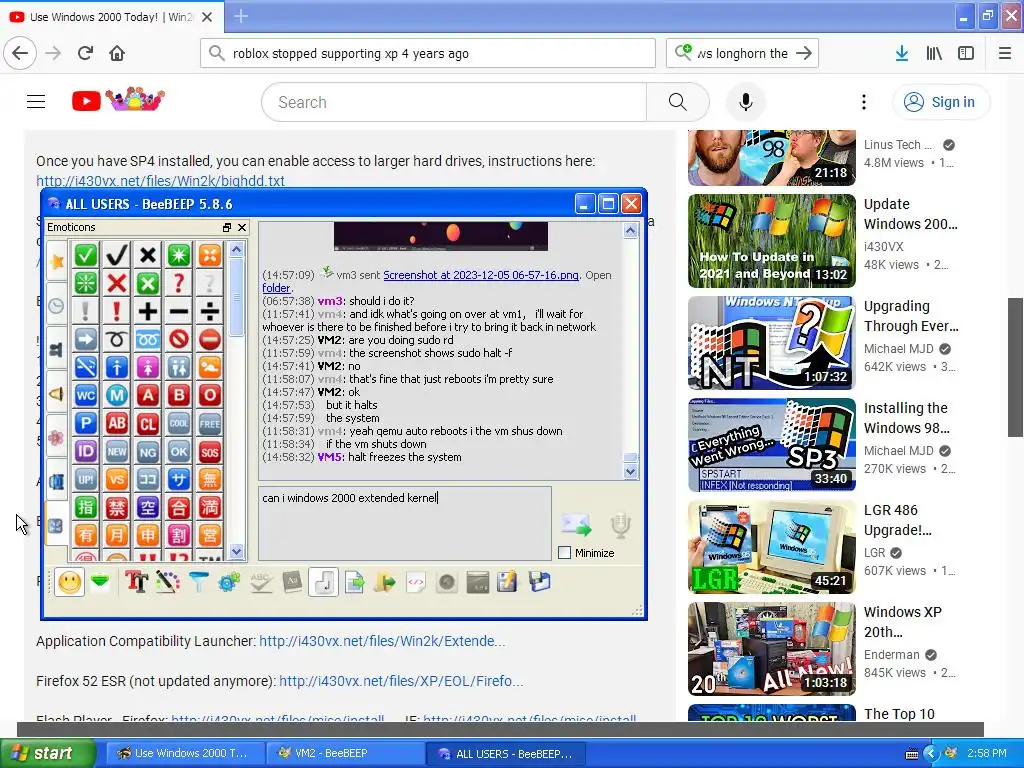Insert the orange VS emoticon
Image resolution: width=1024 pixels, height=768 pixels.
click(x=117, y=479)
